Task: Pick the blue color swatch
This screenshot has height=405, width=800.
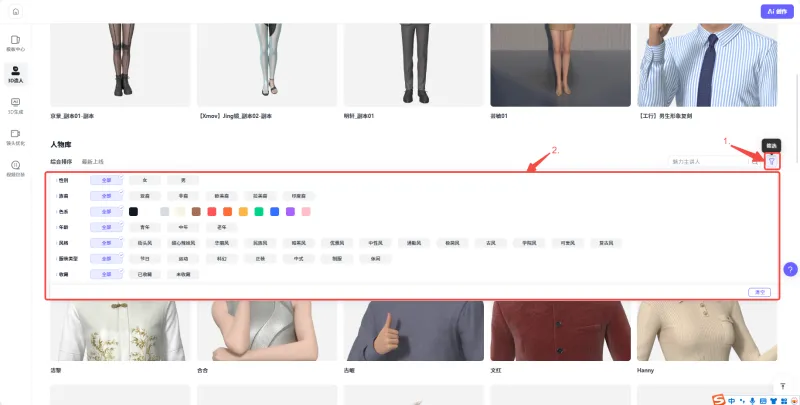Action: click(x=274, y=212)
